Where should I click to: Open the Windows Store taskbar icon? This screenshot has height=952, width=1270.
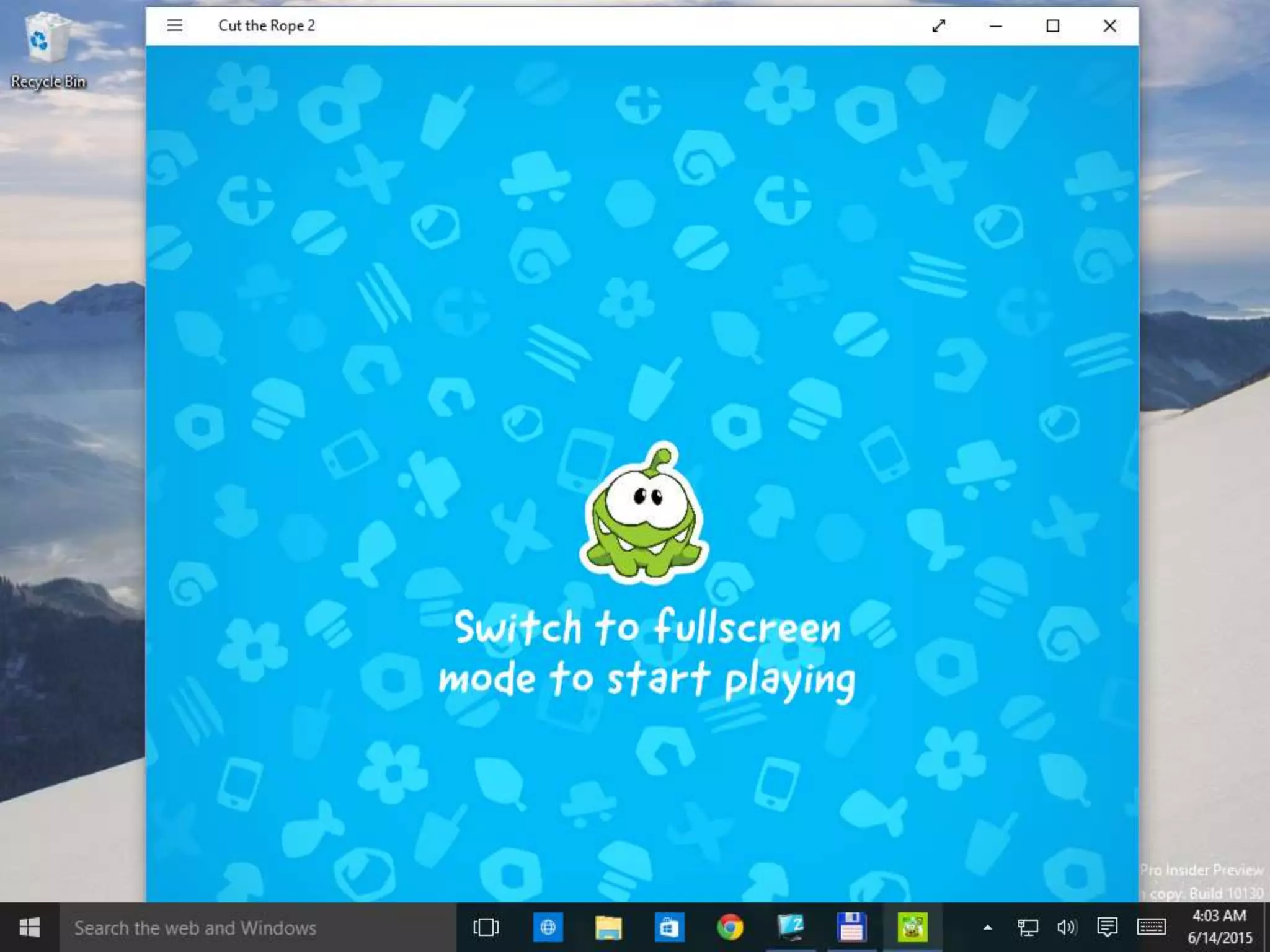pyautogui.click(x=669, y=927)
